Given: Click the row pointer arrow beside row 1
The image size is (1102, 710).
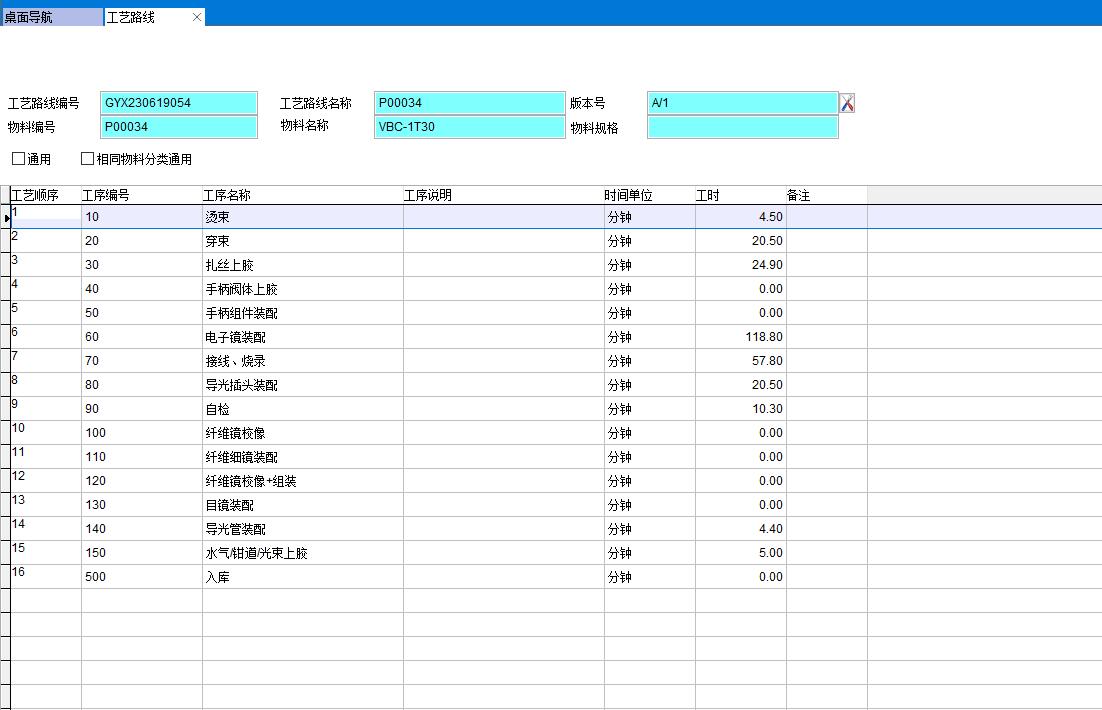Looking at the screenshot, I should (x=7, y=217).
